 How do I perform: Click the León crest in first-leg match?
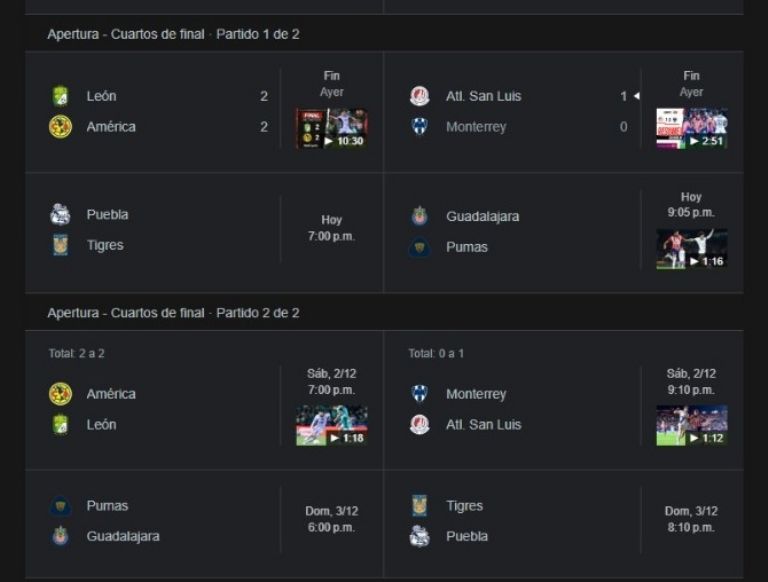click(x=61, y=96)
